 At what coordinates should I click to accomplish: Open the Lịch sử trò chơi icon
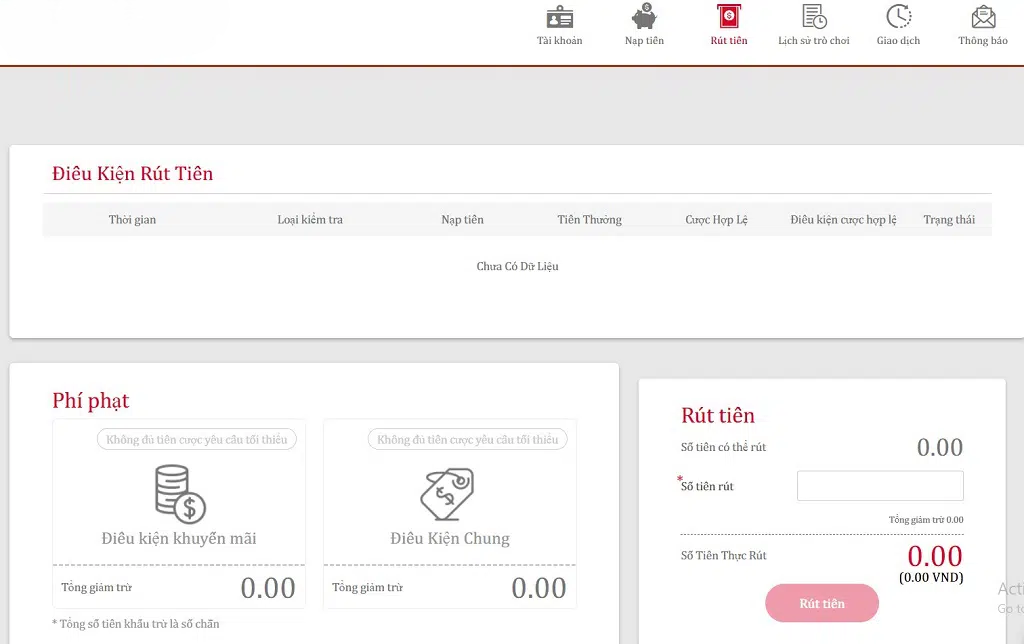tap(814, 18)
